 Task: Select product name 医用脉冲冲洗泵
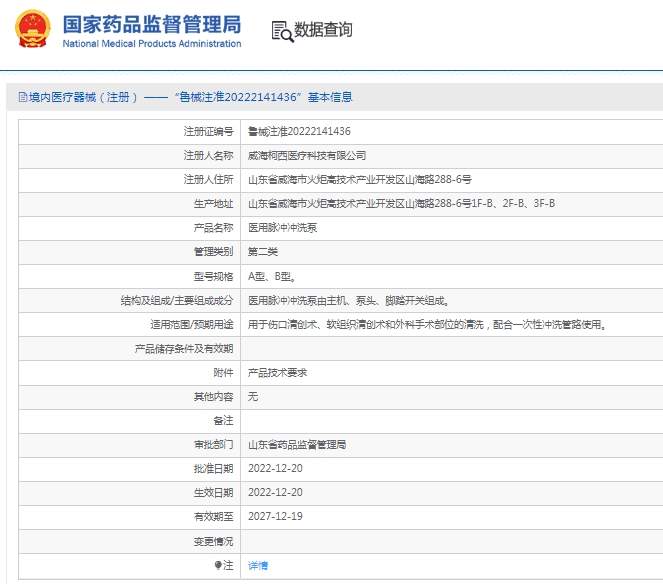pos(282,228)
